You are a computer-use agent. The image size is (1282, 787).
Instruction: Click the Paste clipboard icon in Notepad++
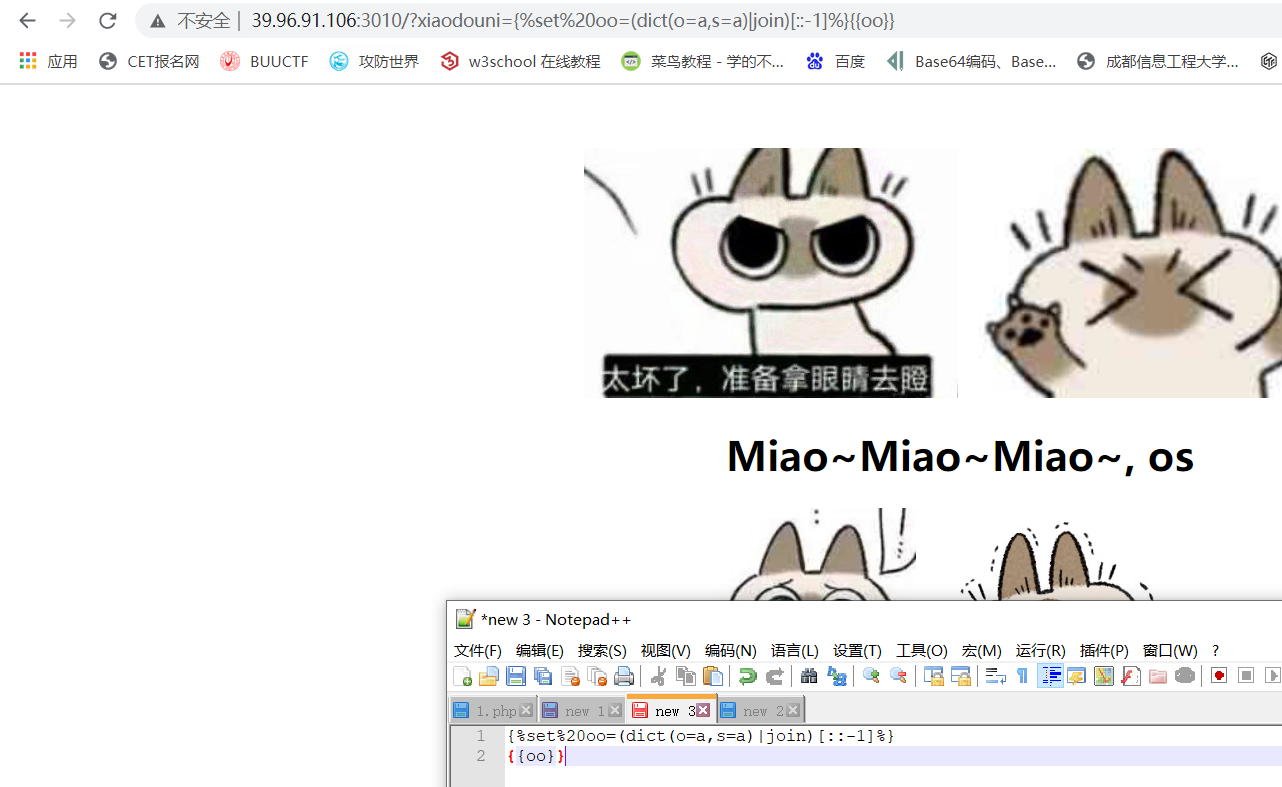(x=712, y=676)
